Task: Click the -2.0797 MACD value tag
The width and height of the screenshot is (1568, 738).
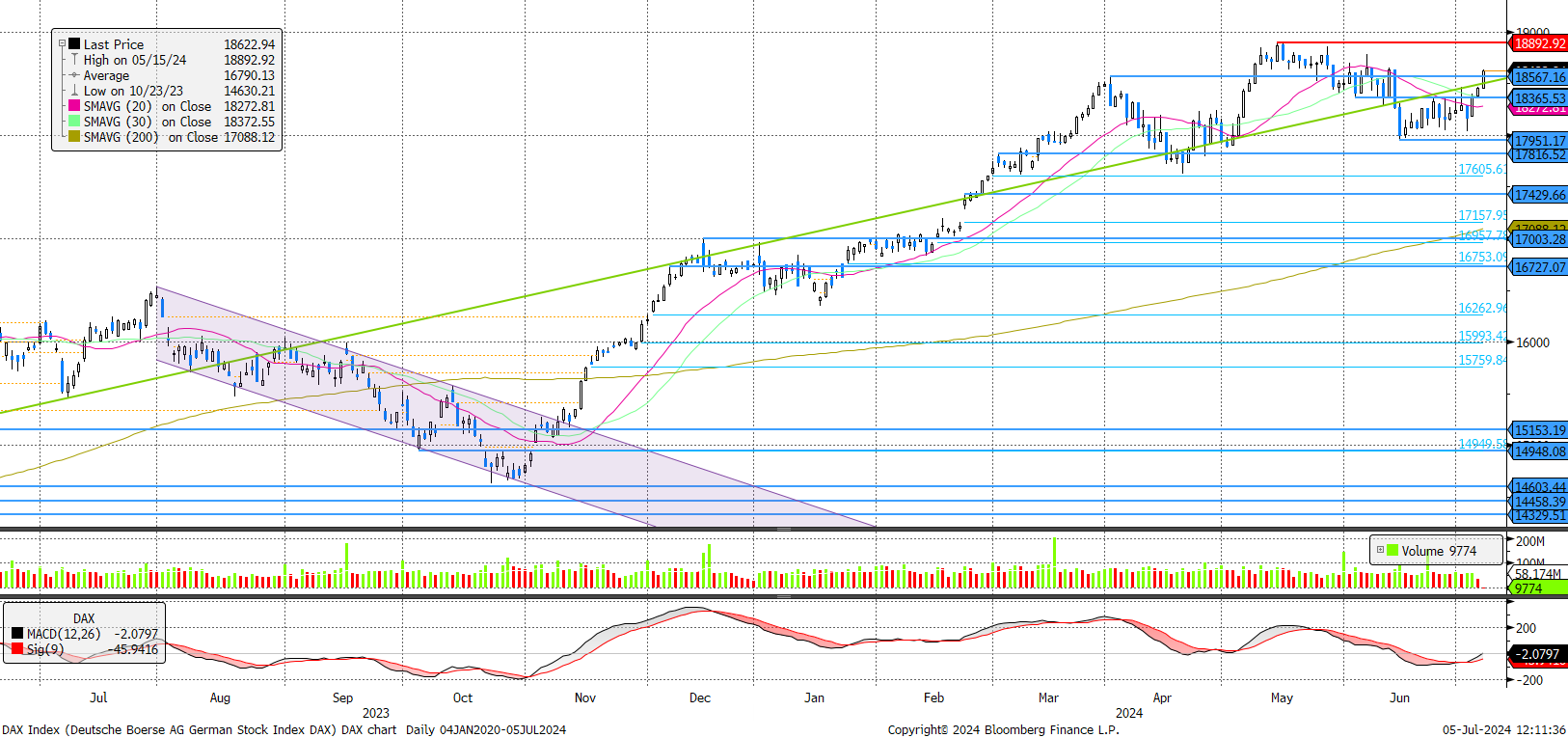Action: point(1538,654)
